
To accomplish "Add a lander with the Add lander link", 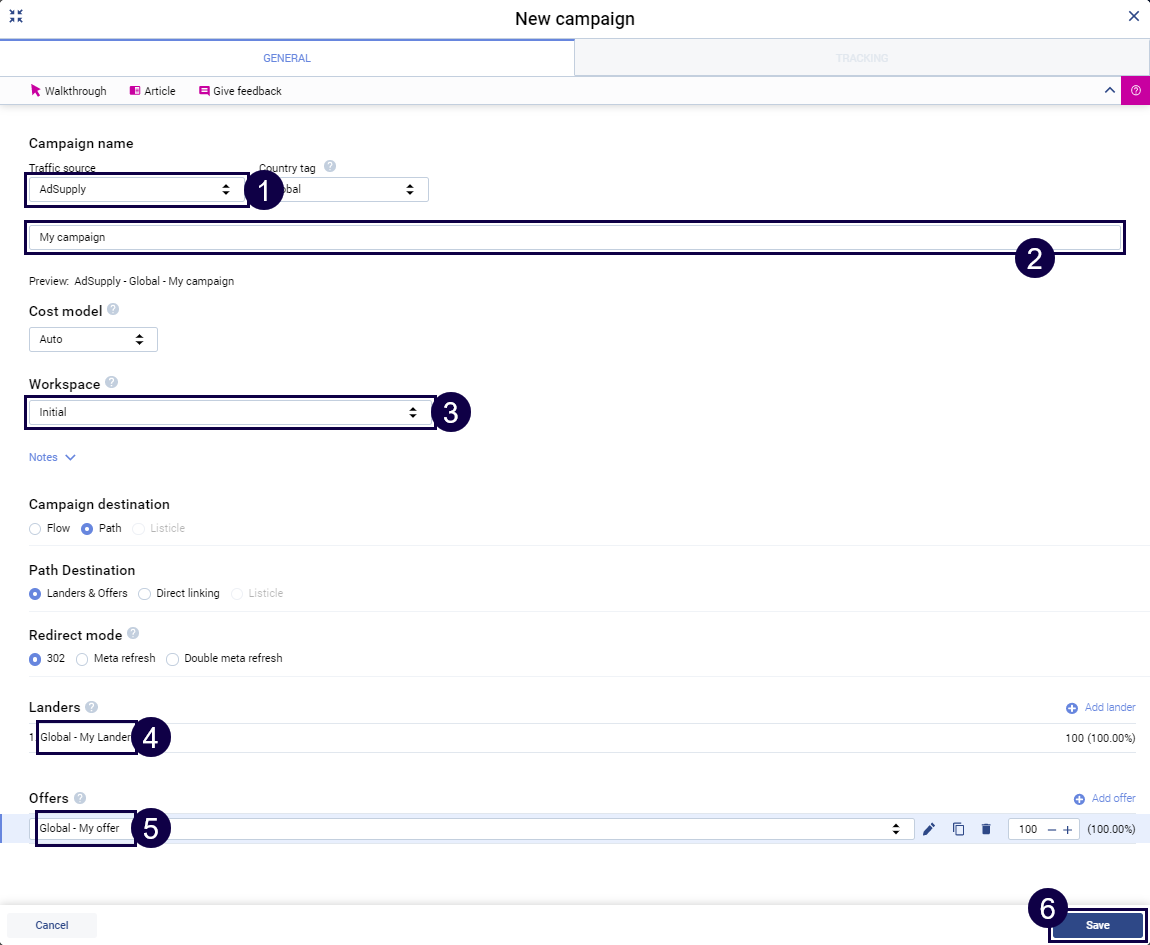I will 1100,707.
